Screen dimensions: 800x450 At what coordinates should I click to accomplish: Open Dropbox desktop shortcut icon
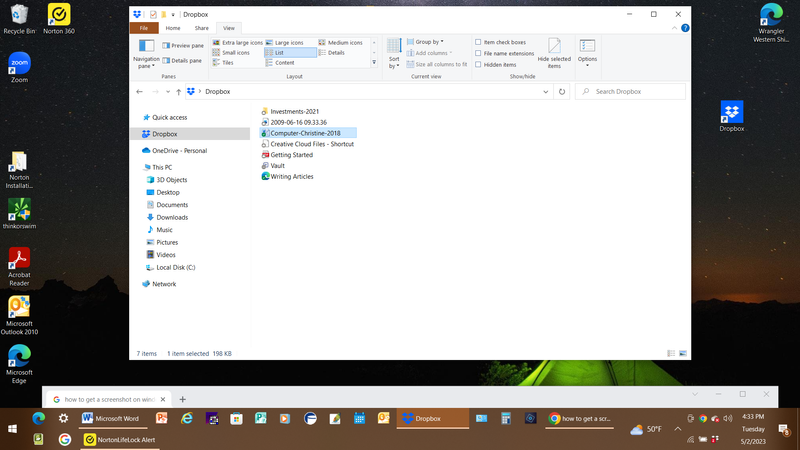(732, 116)
